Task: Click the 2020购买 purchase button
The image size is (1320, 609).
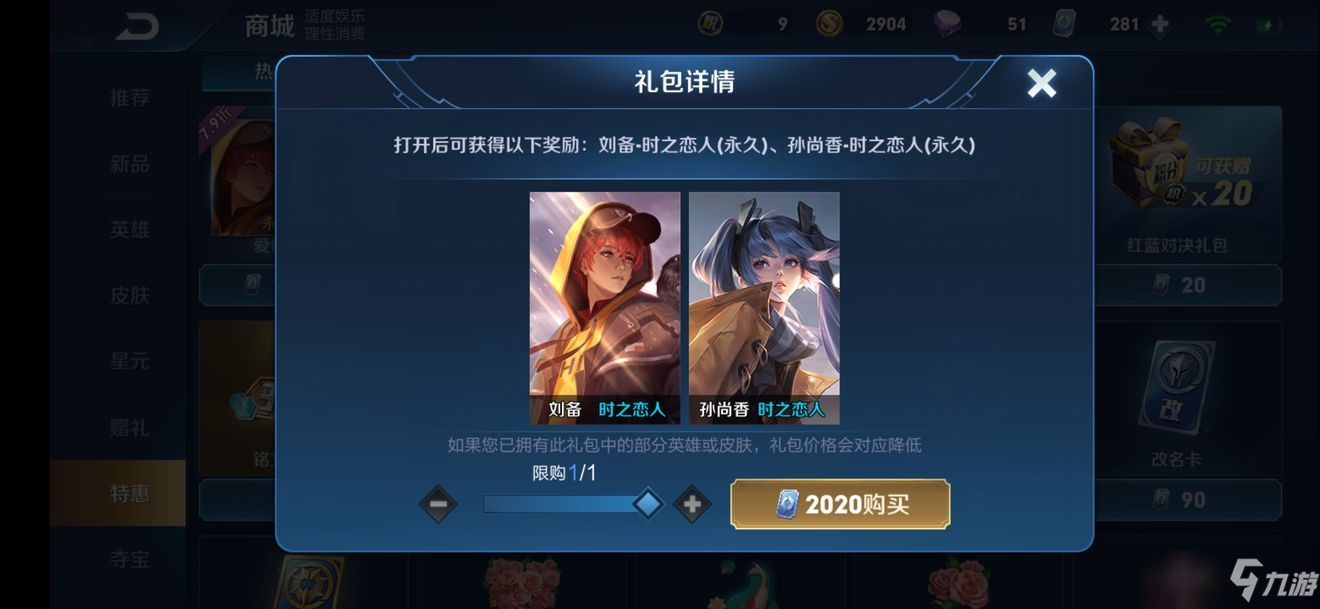Action: click(840, 504)
